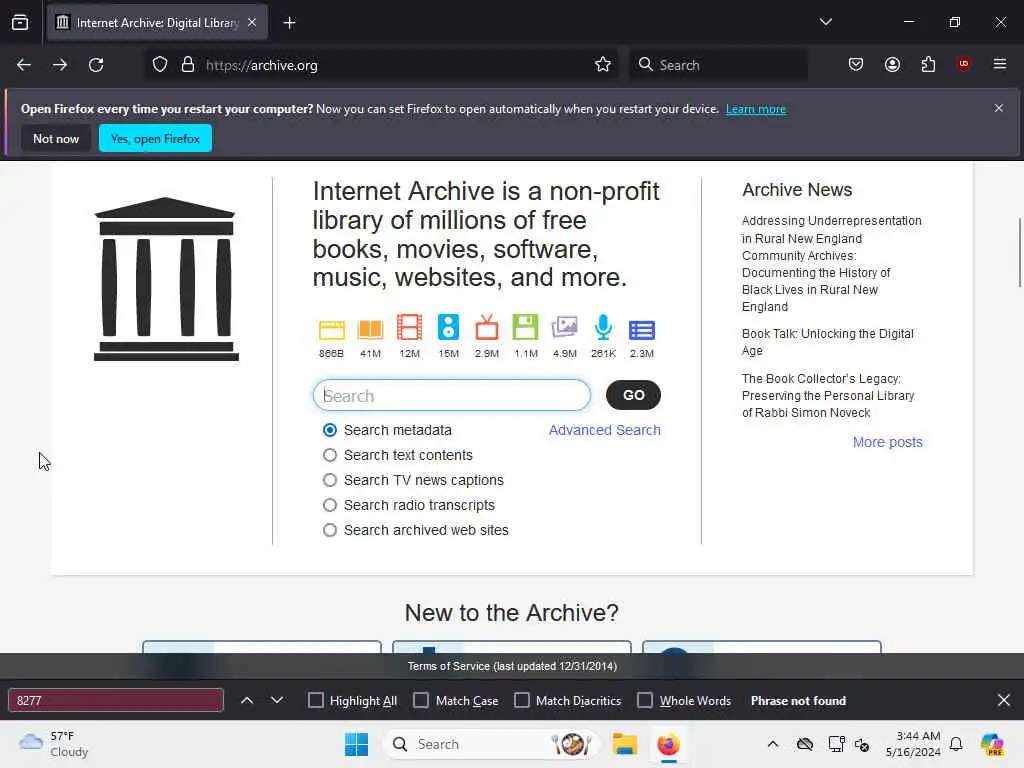Viewport: 1024px width, 768px height.
Task: Jump to the previous find match
Action: [x=247, y=700]
